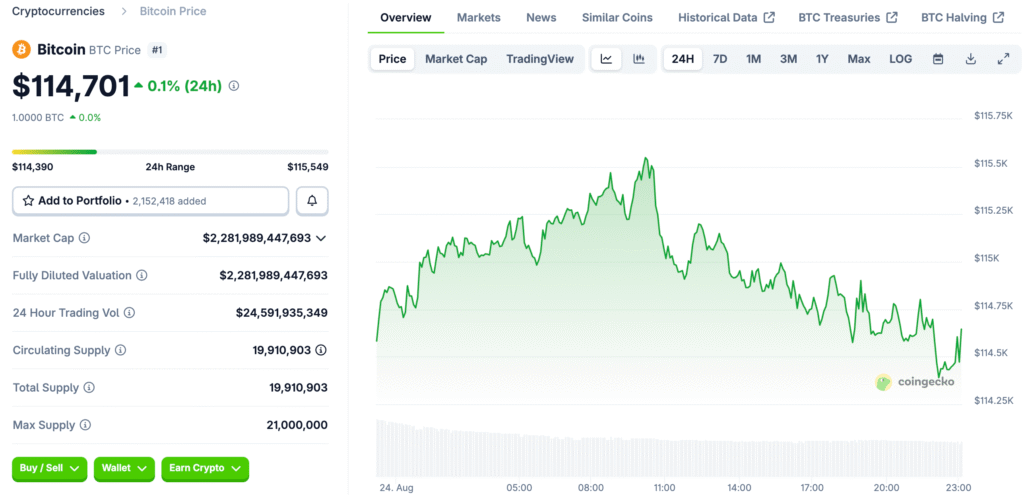Switch to the Similar Coins tab
Screen dimensions: 1024x495
[x=617, y=18]
